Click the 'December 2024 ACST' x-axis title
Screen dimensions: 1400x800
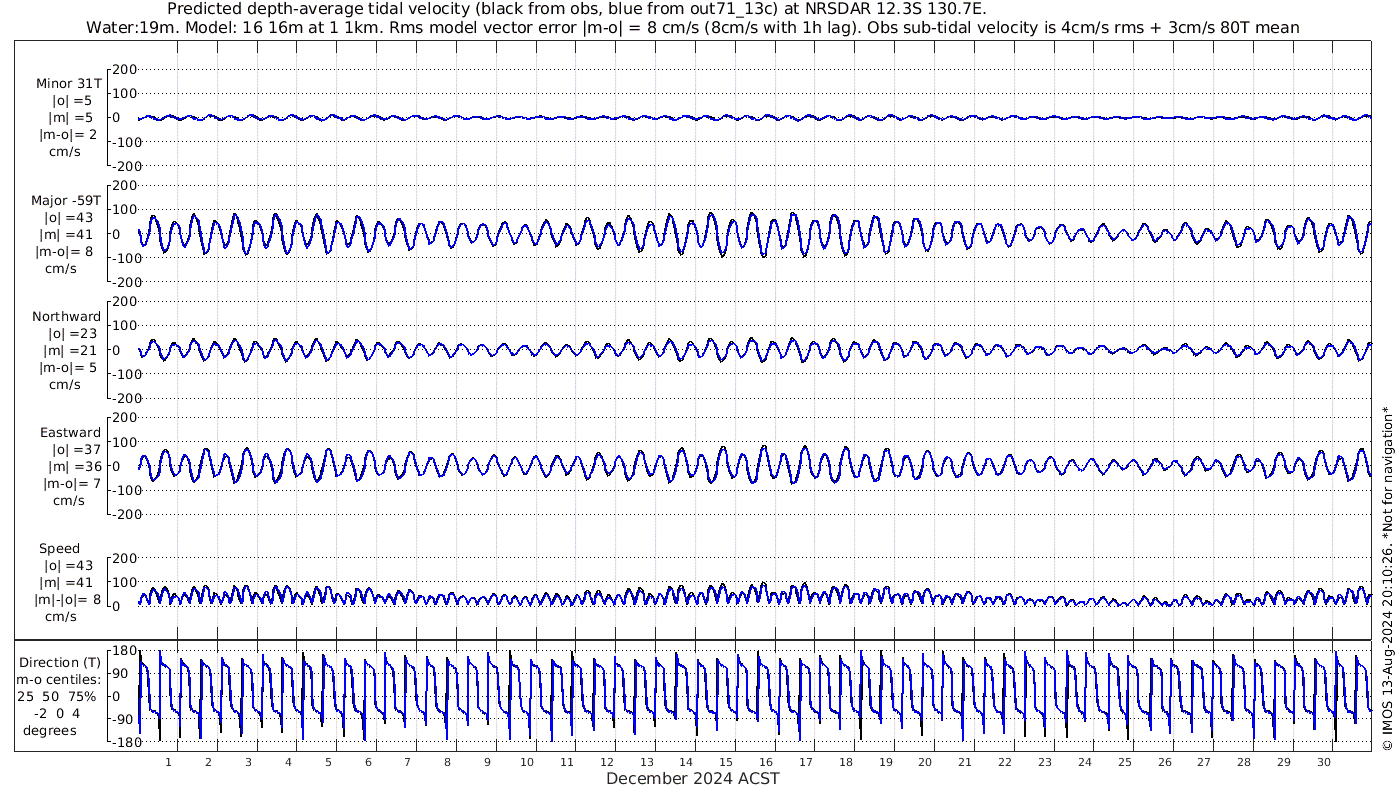[693, 779]
